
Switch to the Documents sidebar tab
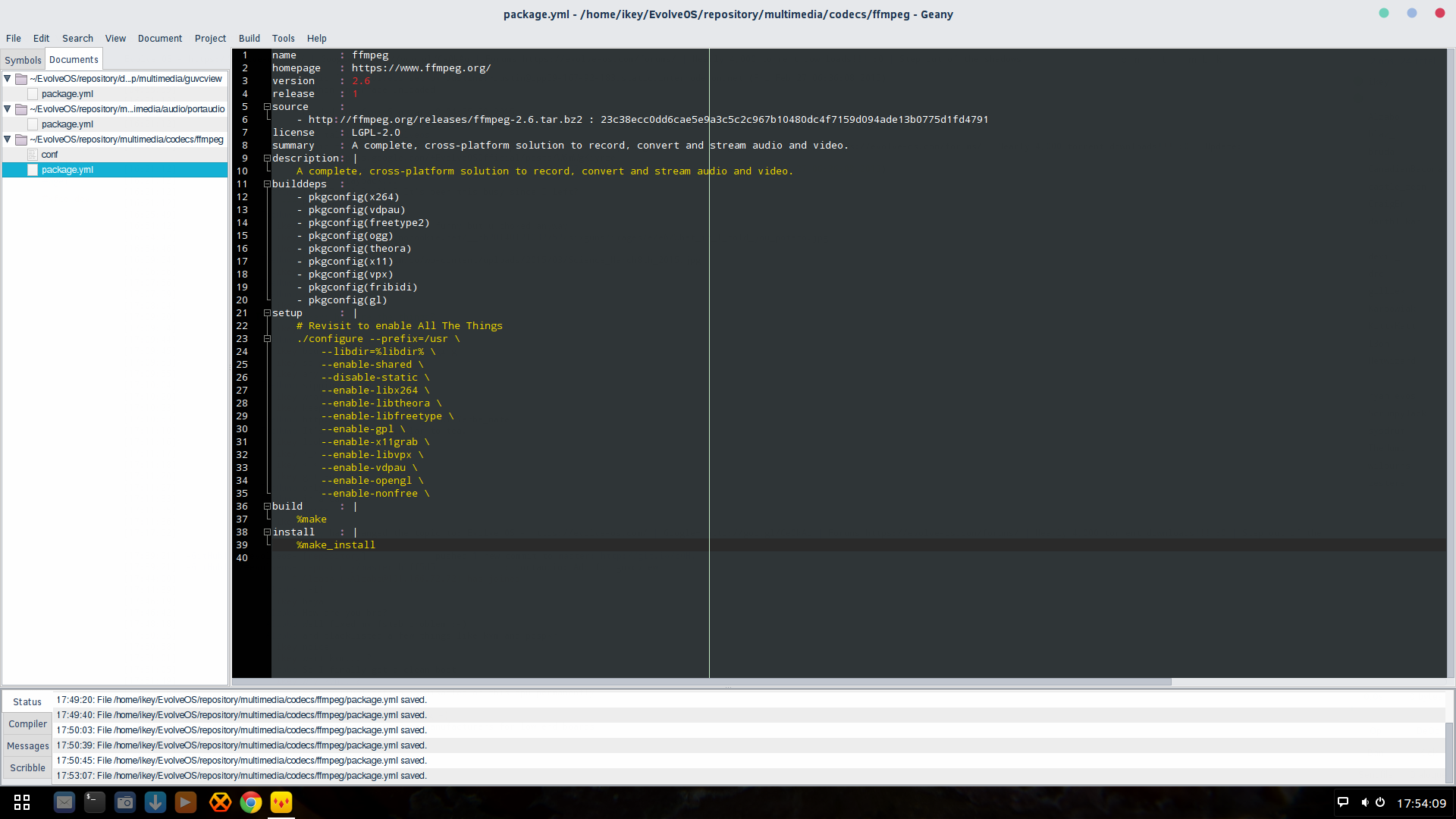[x=74, y=59]
